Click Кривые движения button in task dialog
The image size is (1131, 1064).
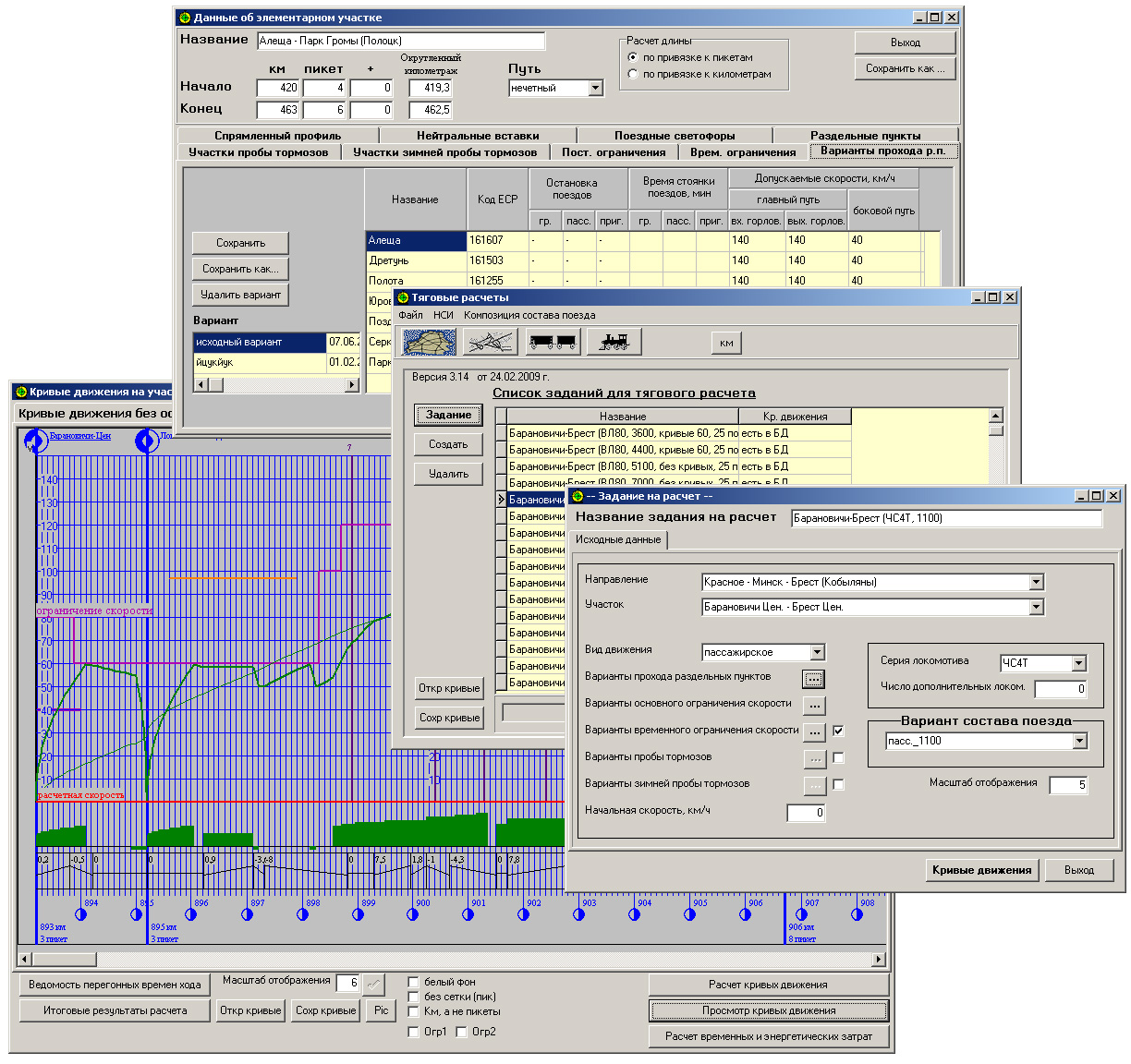pos(982,870)
